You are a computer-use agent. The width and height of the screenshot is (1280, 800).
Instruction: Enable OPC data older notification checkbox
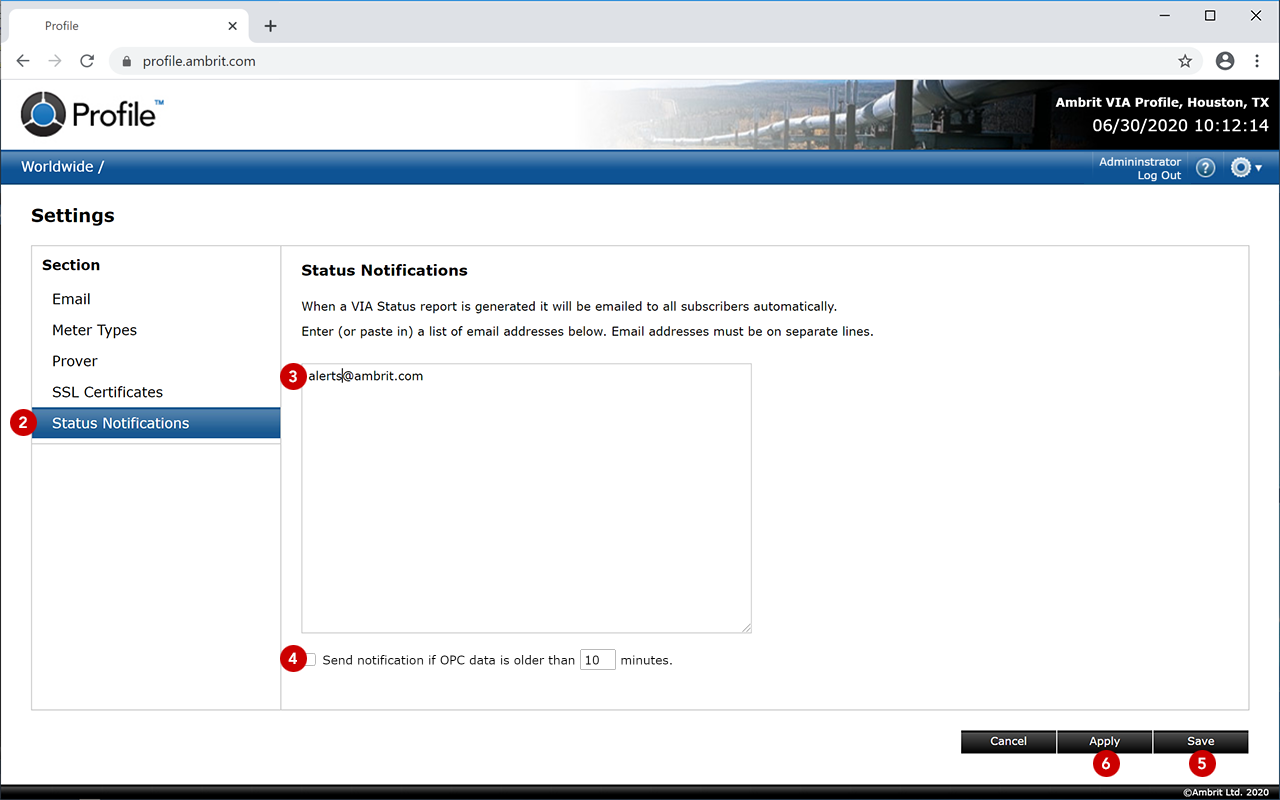311,660
